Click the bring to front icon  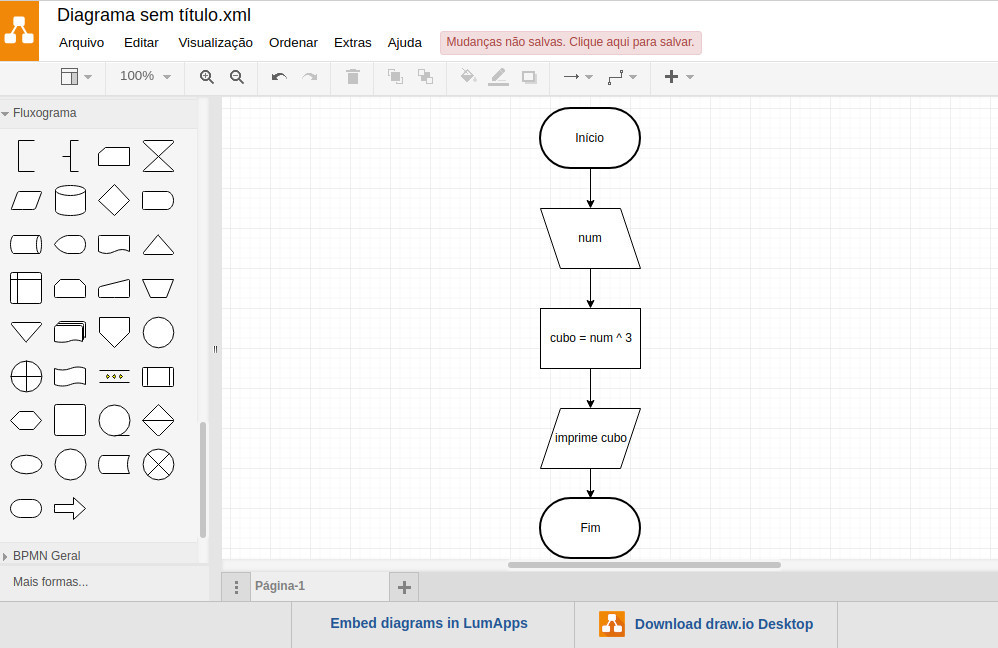click(x=395, y=76)
